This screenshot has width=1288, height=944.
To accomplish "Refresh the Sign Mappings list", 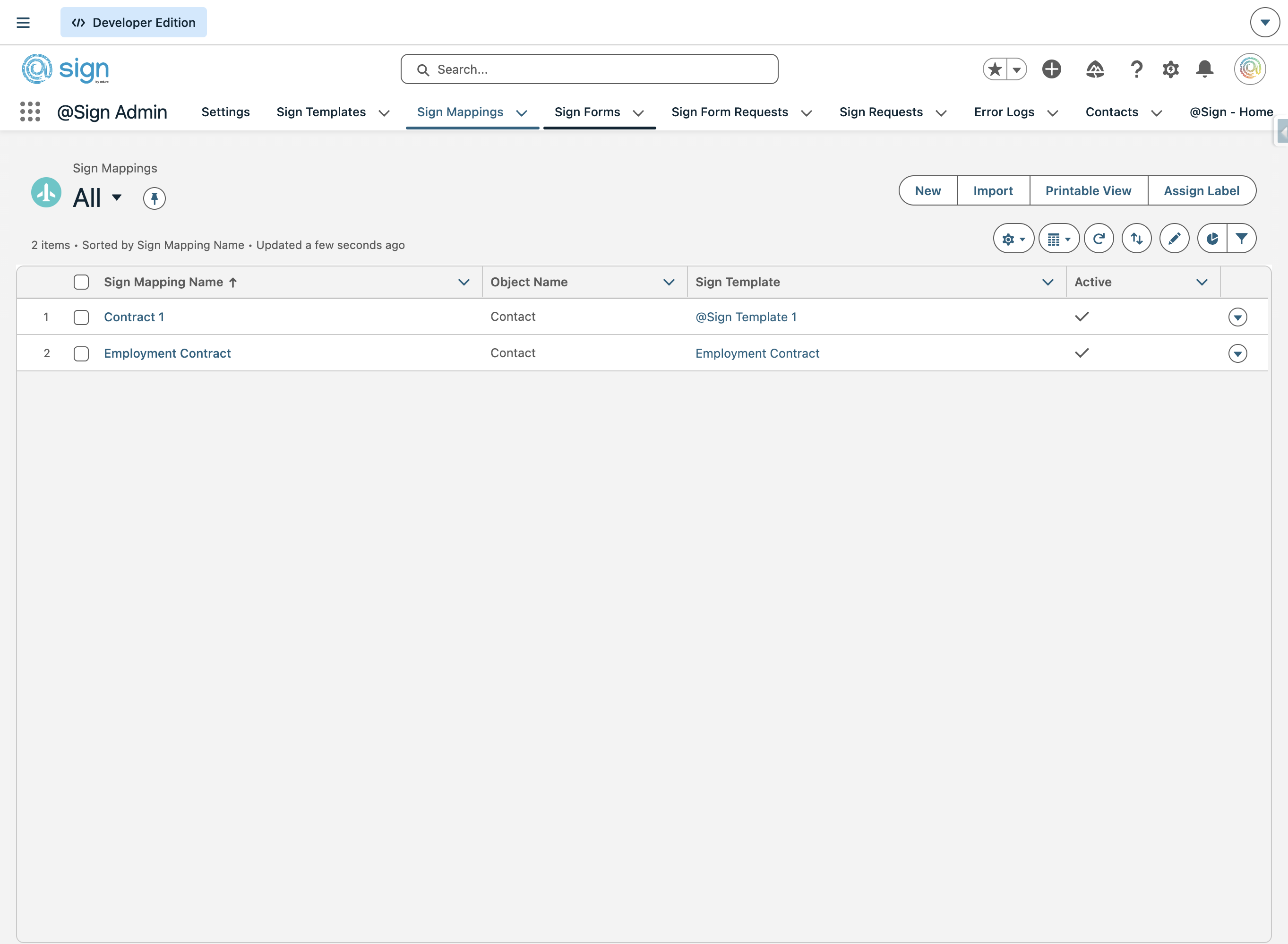I will pos(1098,238).
